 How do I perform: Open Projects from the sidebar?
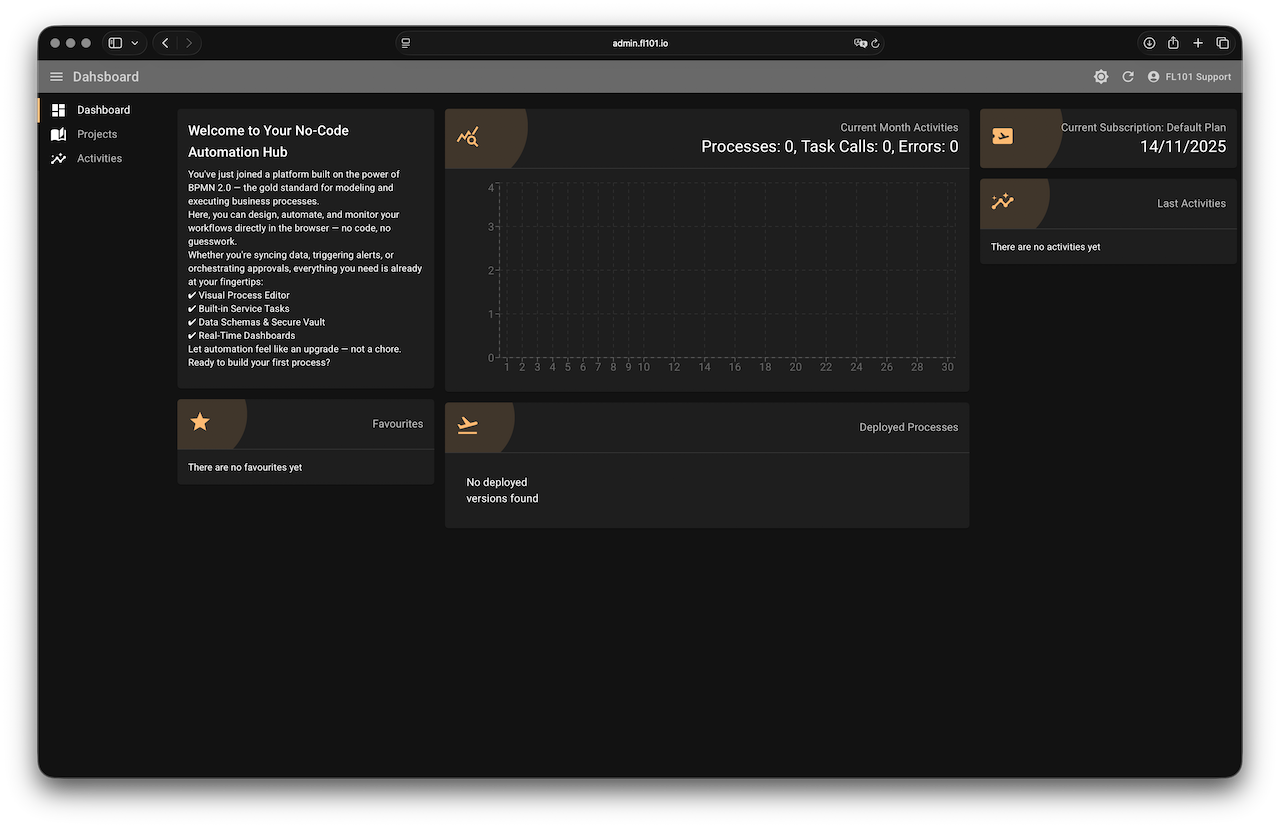point(97,134)
